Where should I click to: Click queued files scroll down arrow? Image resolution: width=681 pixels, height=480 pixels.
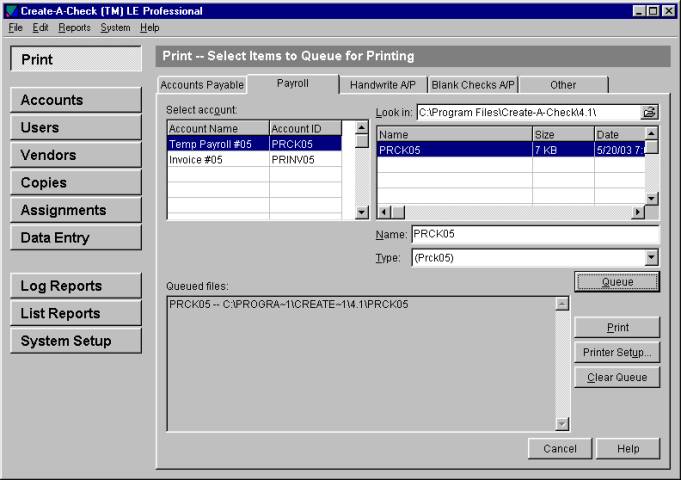click(562, 424)
